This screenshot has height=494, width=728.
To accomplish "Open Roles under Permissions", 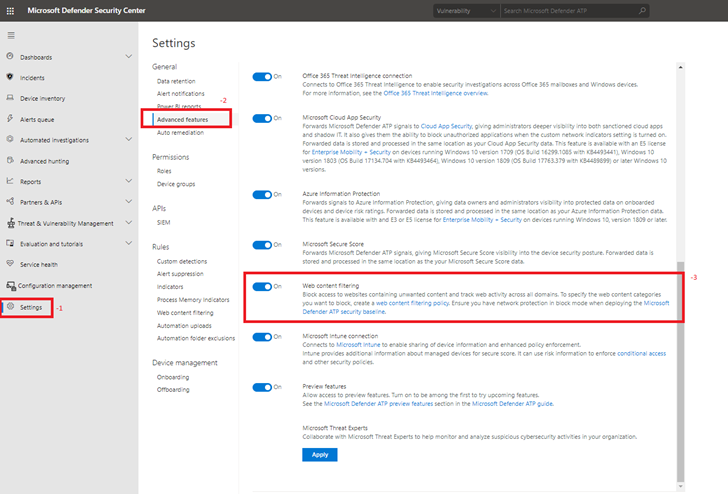I will click(x=164, y=171).
